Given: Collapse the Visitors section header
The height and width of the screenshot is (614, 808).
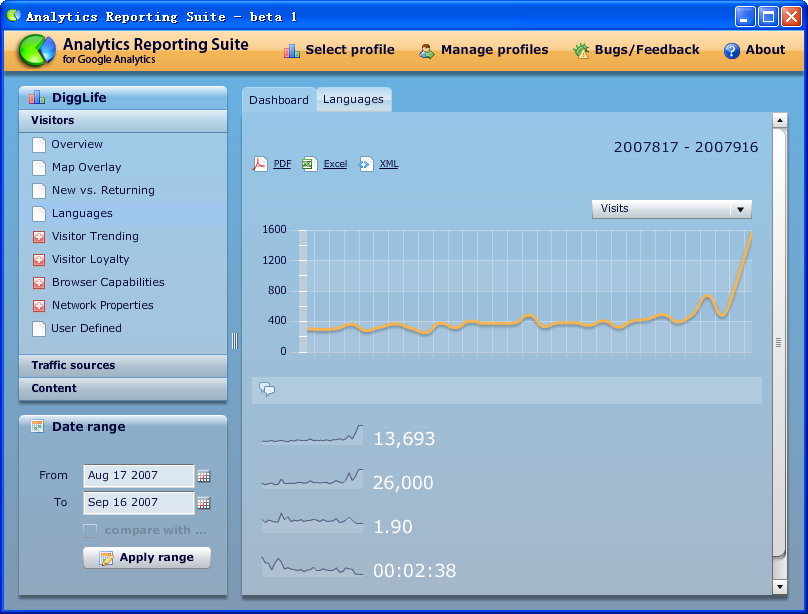Looking at the screenshot, I should click(123, 121).
